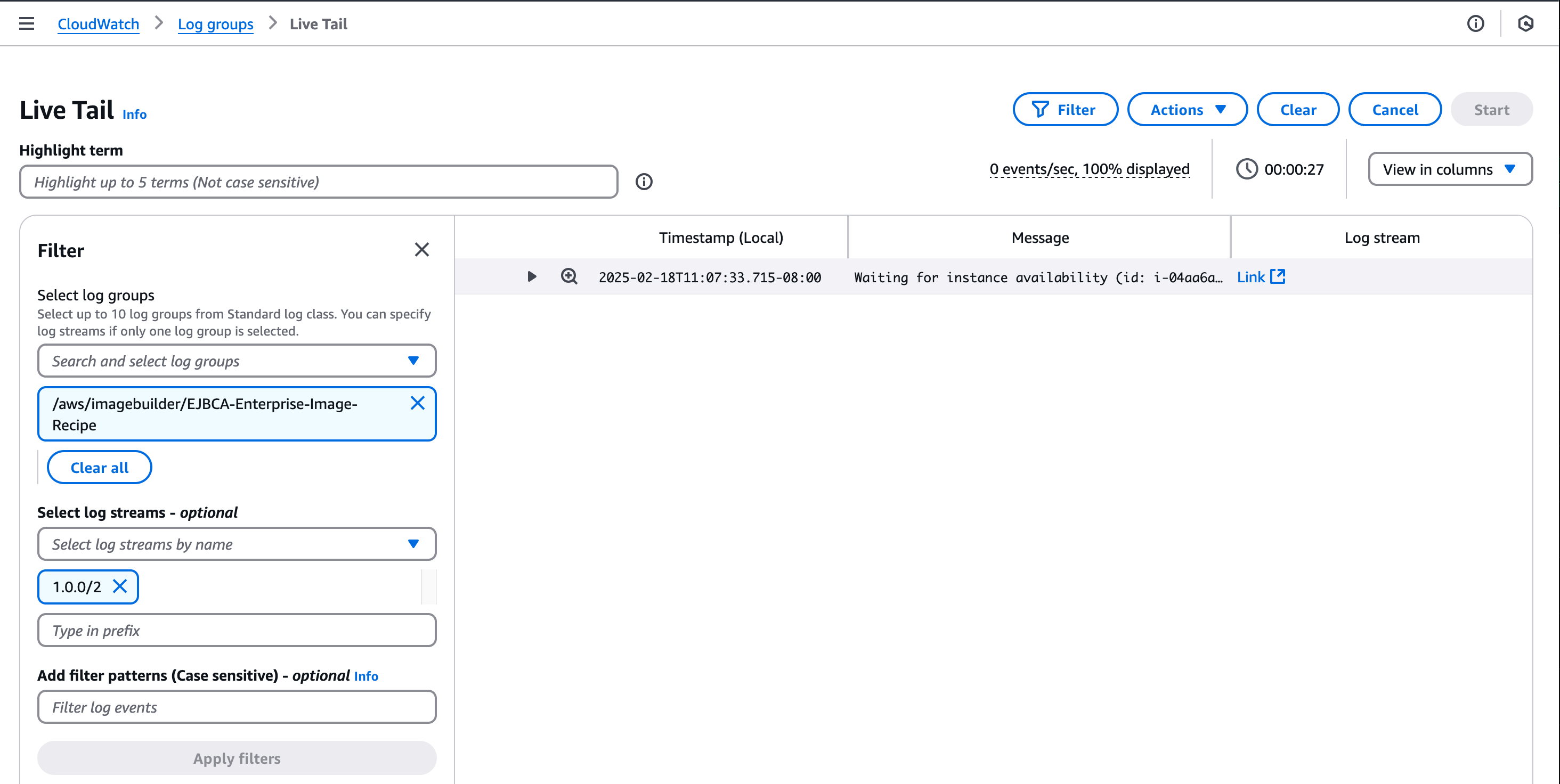Click info icon beside Highlight term field
The height and width of the screenshot is (784, 1560).
click(x=644, y=182)
